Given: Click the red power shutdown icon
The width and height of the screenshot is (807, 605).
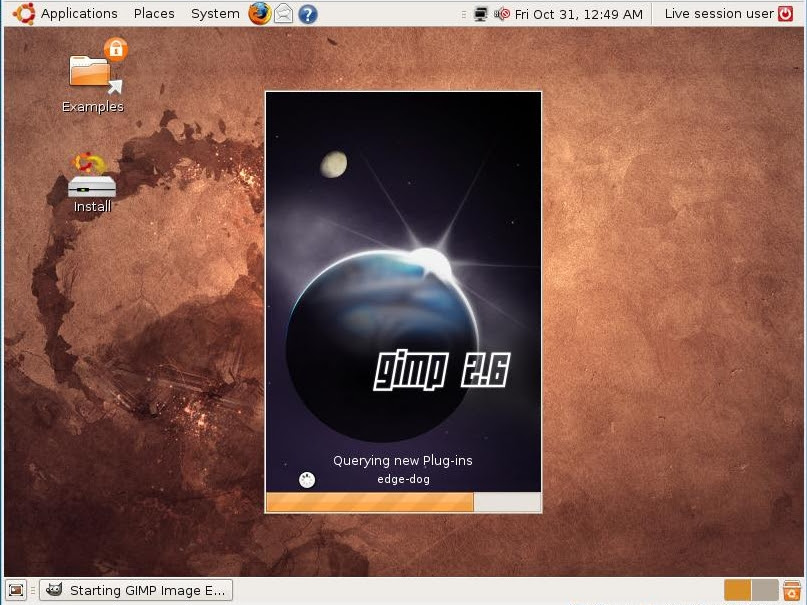Looking at the screenshot, I should click(x=785, y=14).
